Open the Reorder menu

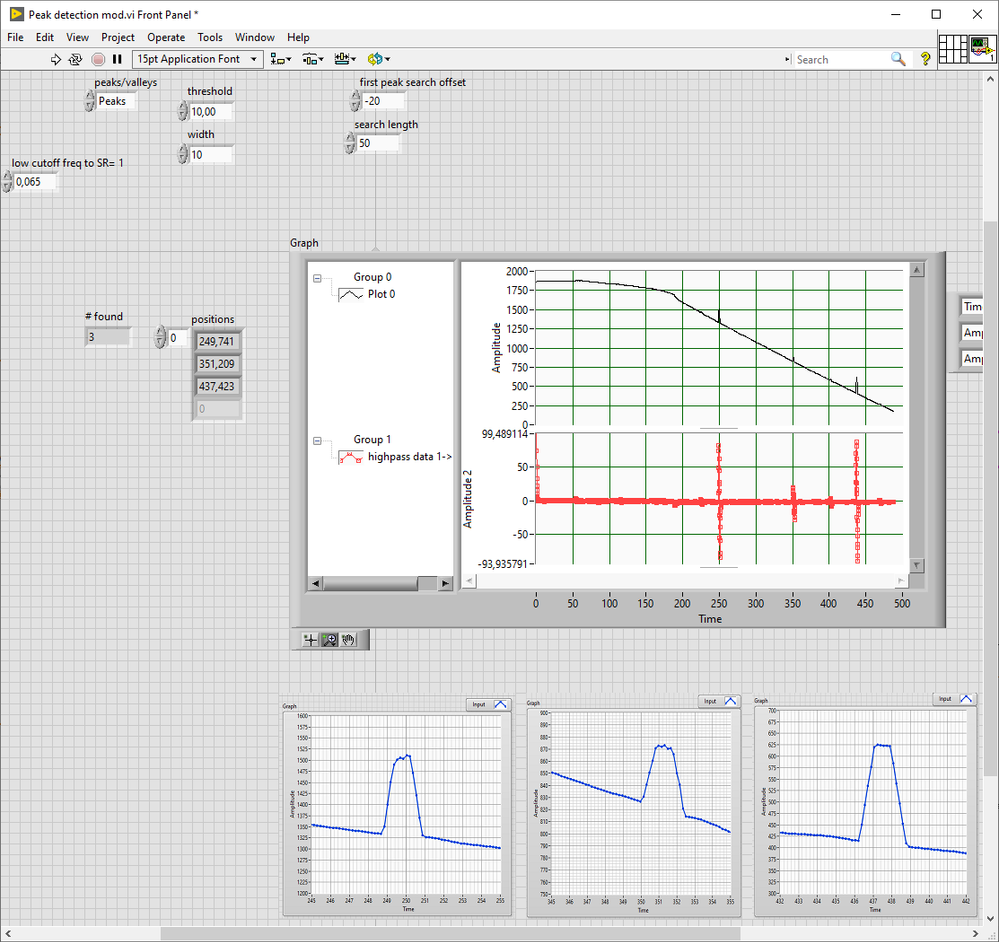tap(378, 59)
